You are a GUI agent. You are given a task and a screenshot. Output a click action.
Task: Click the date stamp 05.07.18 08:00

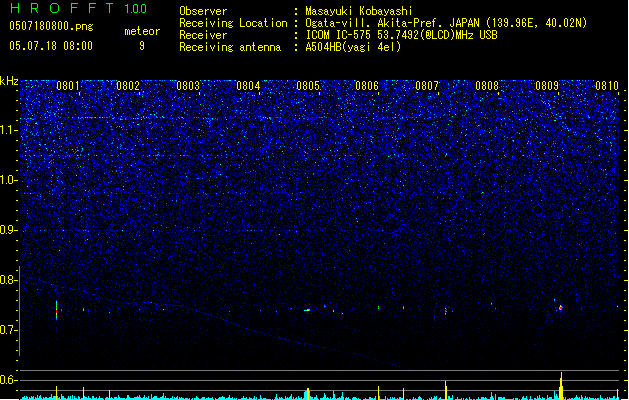[51, 46]
